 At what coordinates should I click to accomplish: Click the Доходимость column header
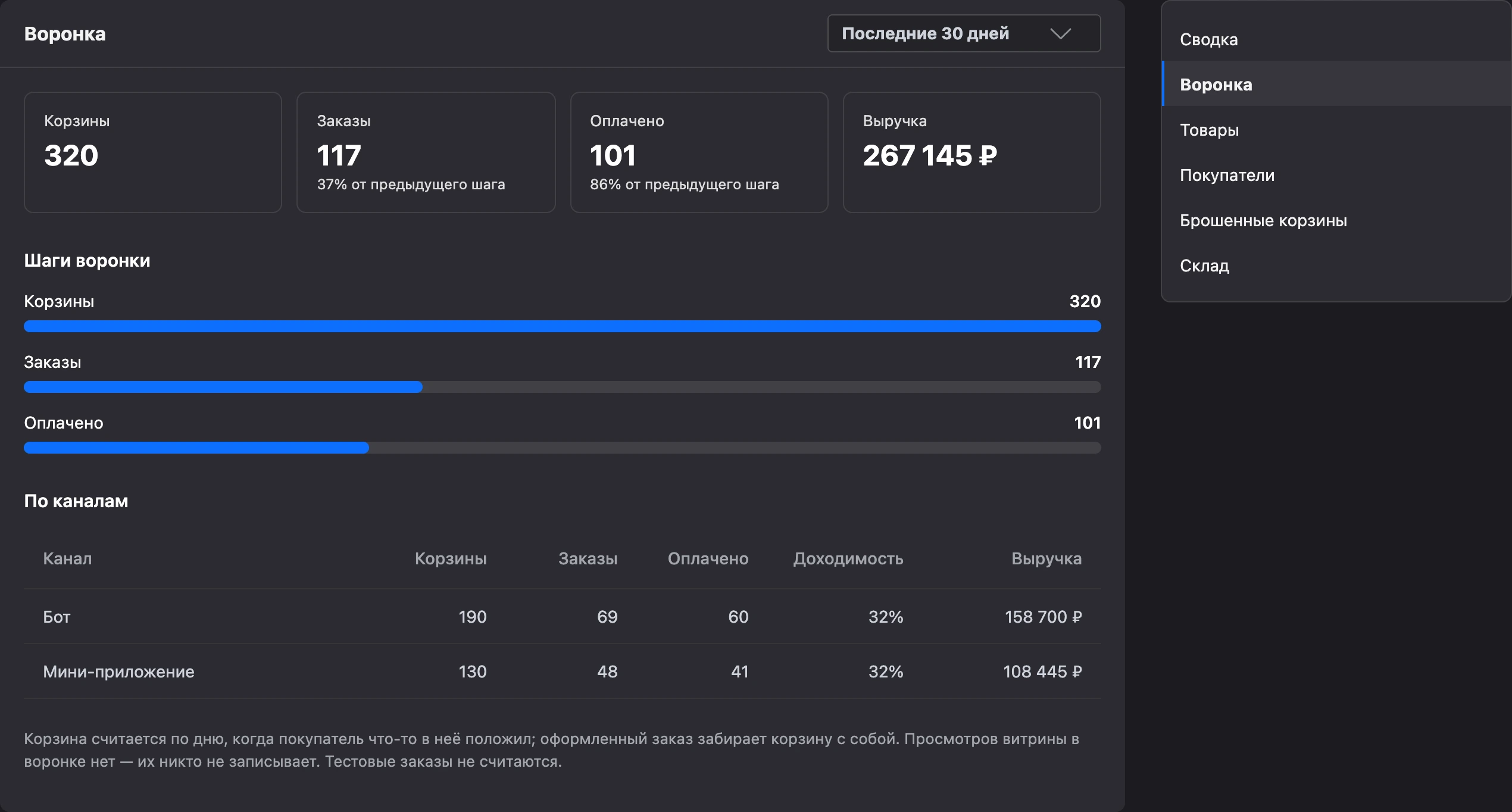[x=848, y=558]
